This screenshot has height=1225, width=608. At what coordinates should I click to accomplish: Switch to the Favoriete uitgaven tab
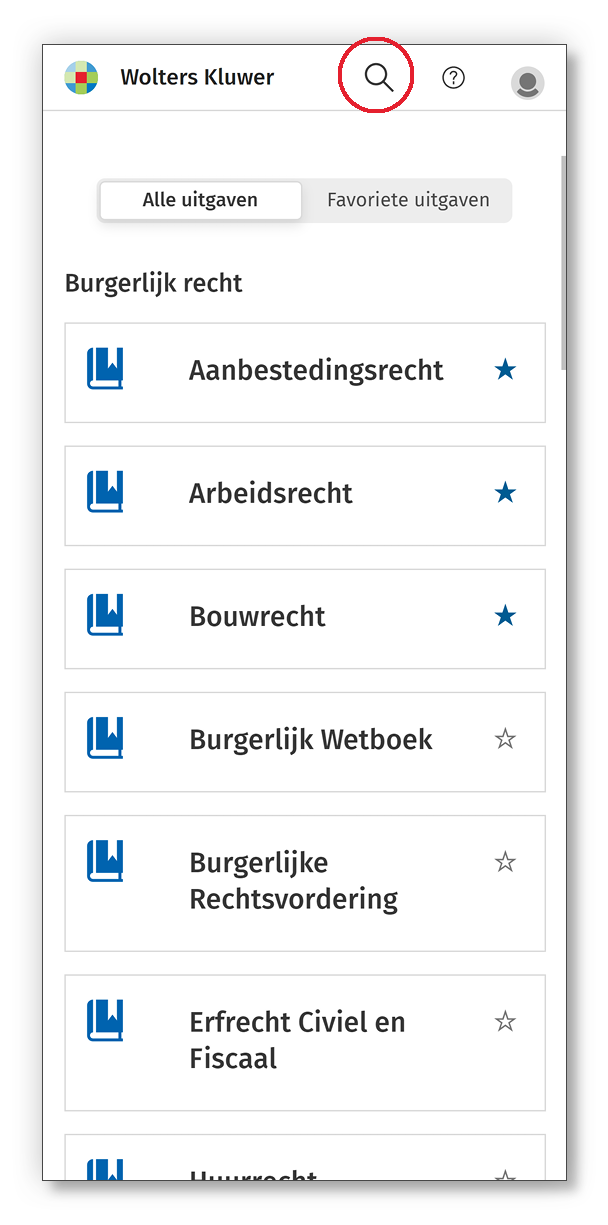coord(408,200)
